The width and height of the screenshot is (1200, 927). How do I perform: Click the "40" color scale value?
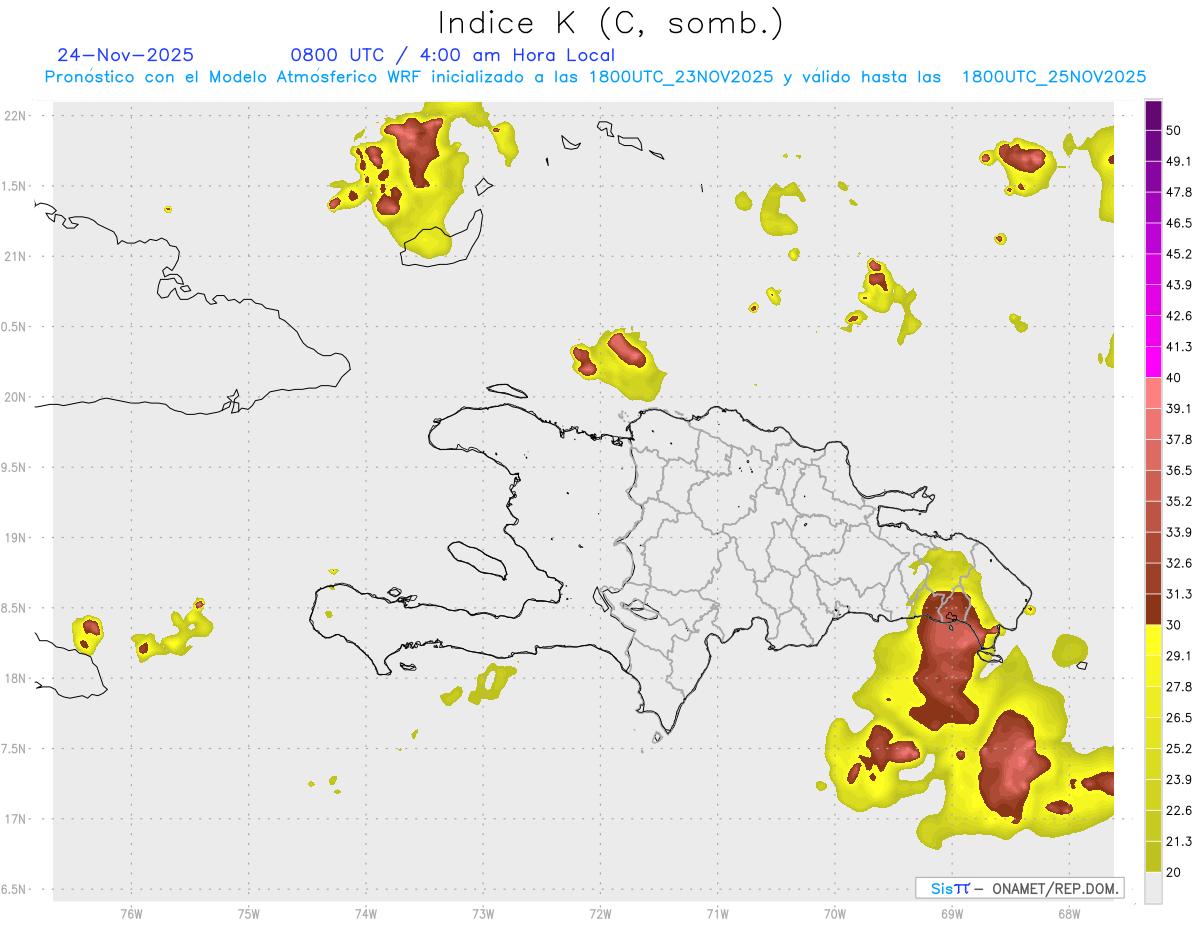1174,378
